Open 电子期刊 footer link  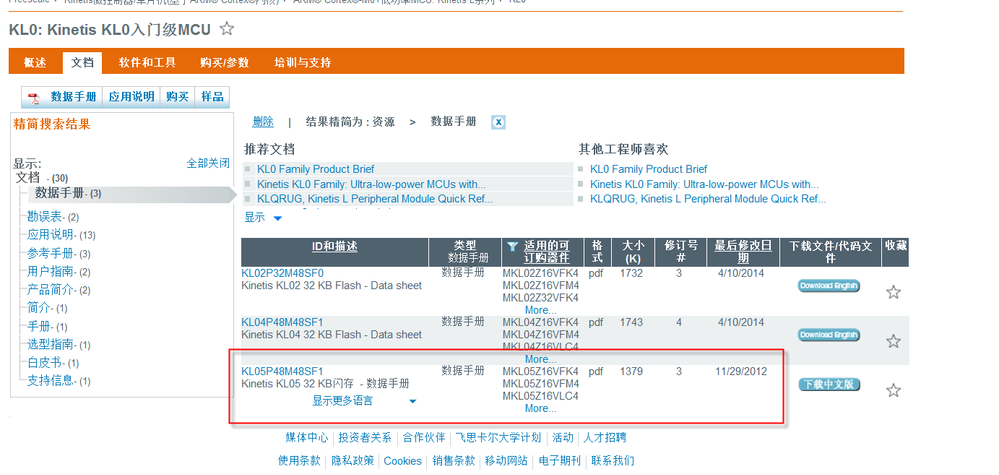tap(559, 460)
